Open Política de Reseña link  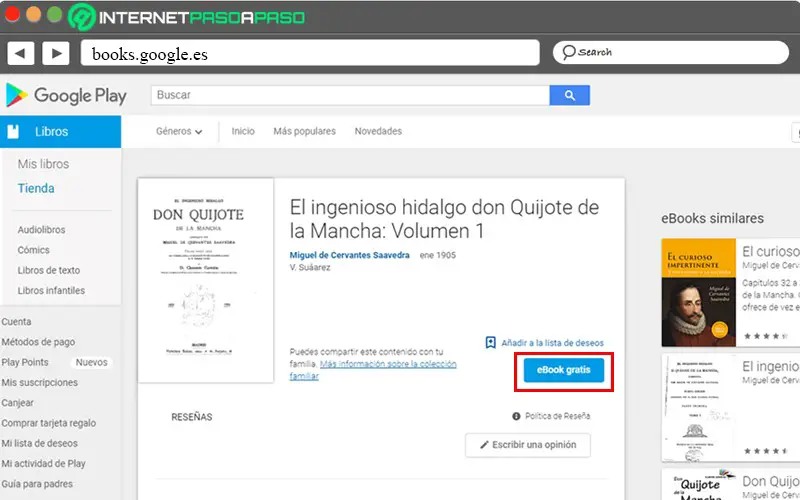coord(558,416)
